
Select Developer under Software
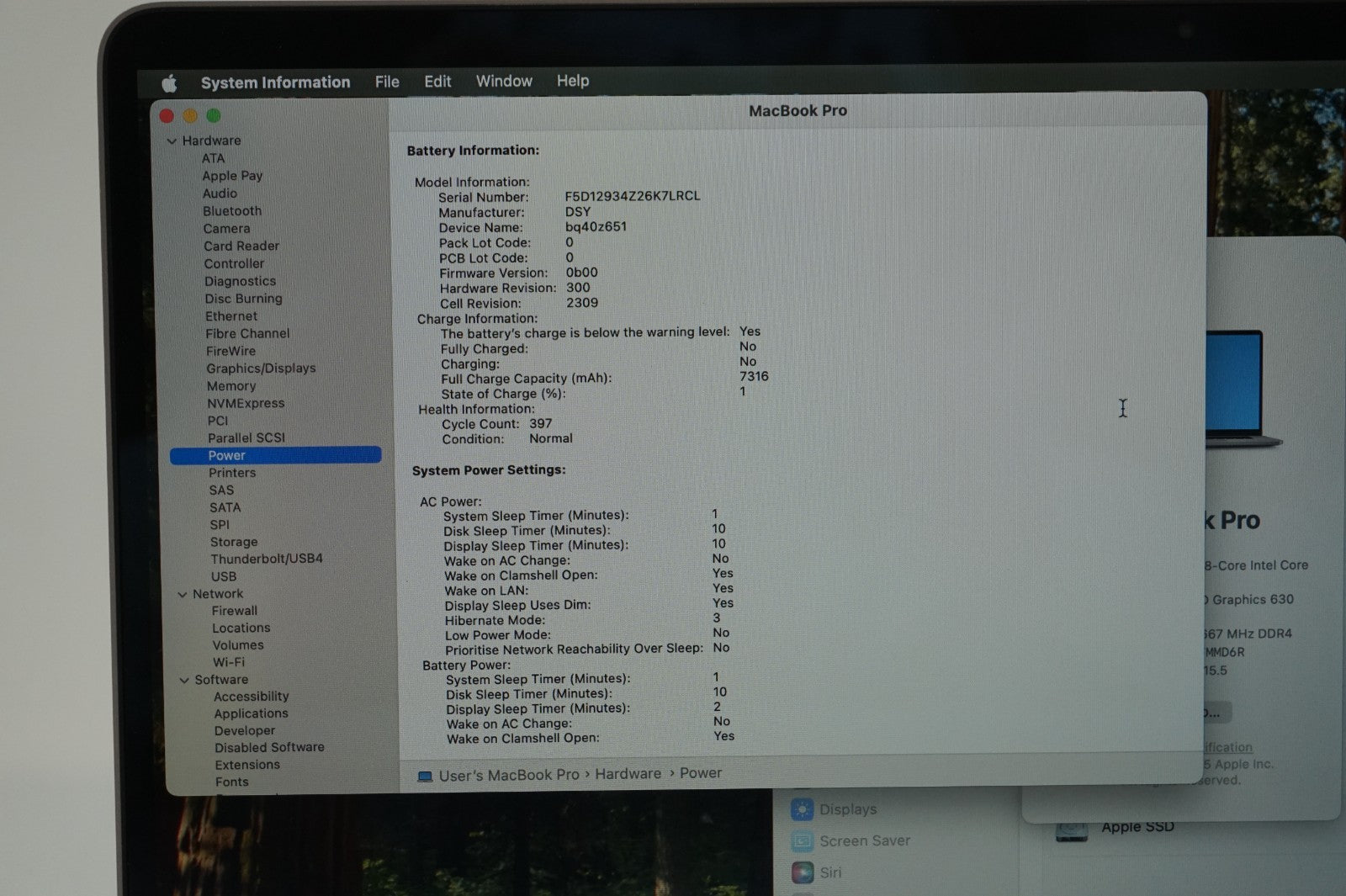point(245,731)
